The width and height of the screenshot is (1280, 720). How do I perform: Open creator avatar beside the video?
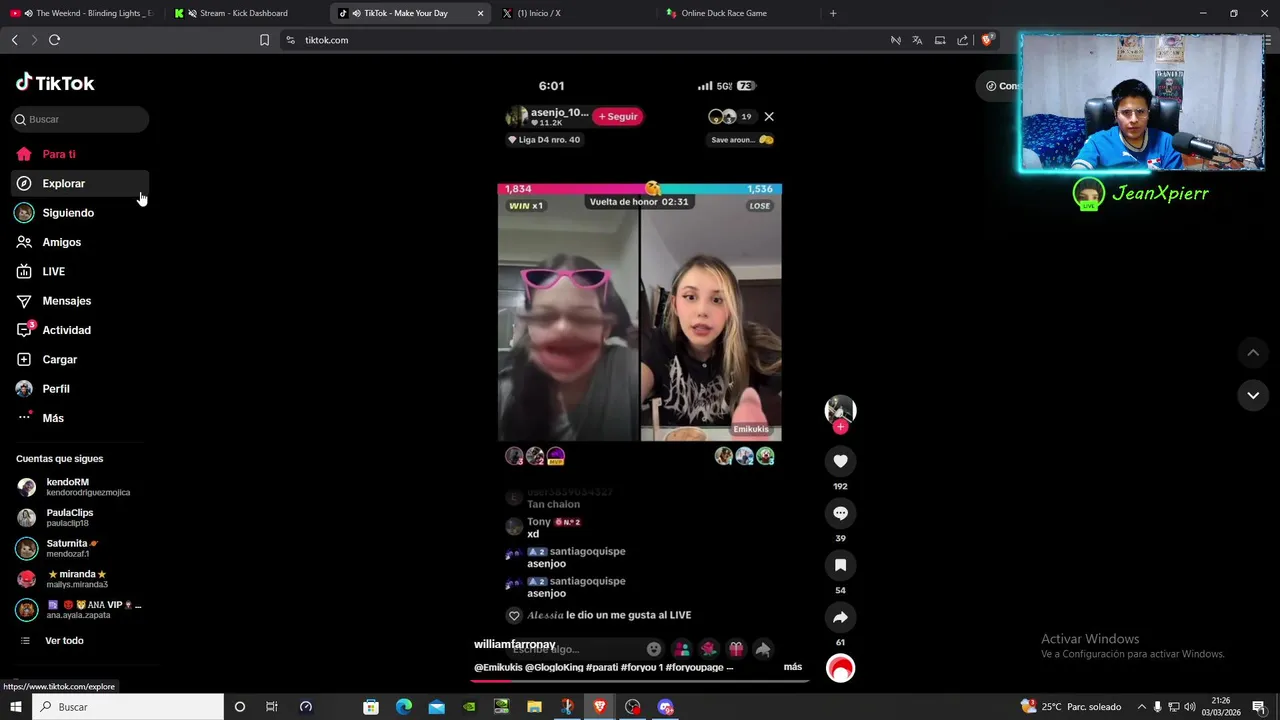tap(840, 409)
